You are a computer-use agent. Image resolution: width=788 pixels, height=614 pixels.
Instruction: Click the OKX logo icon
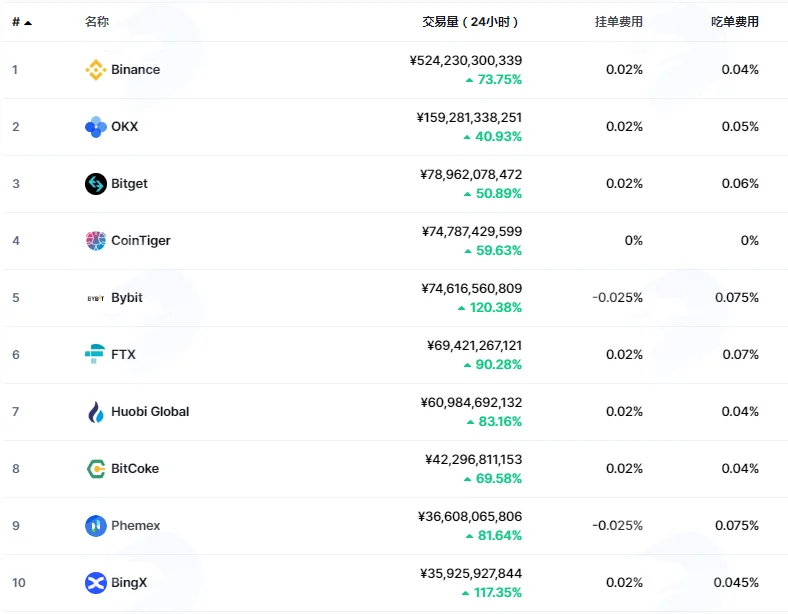(x=95, y=127)
